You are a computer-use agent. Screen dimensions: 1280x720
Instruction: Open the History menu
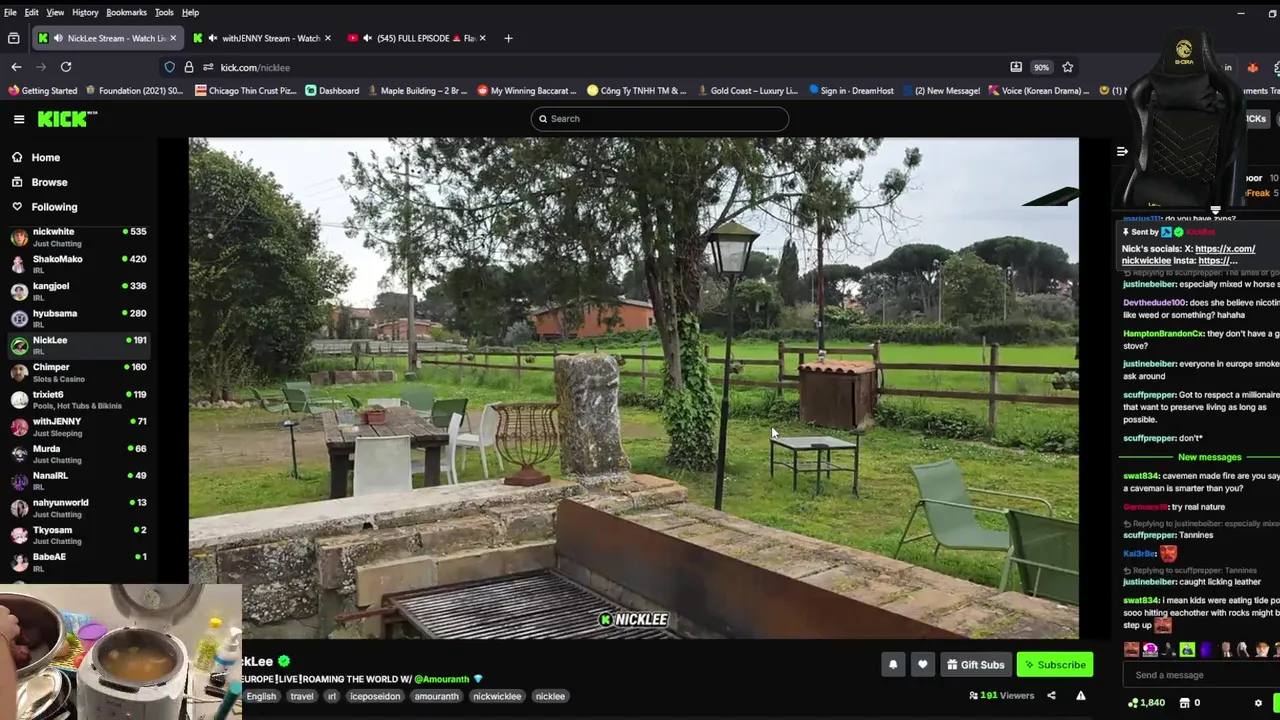[x=85, y=12]
